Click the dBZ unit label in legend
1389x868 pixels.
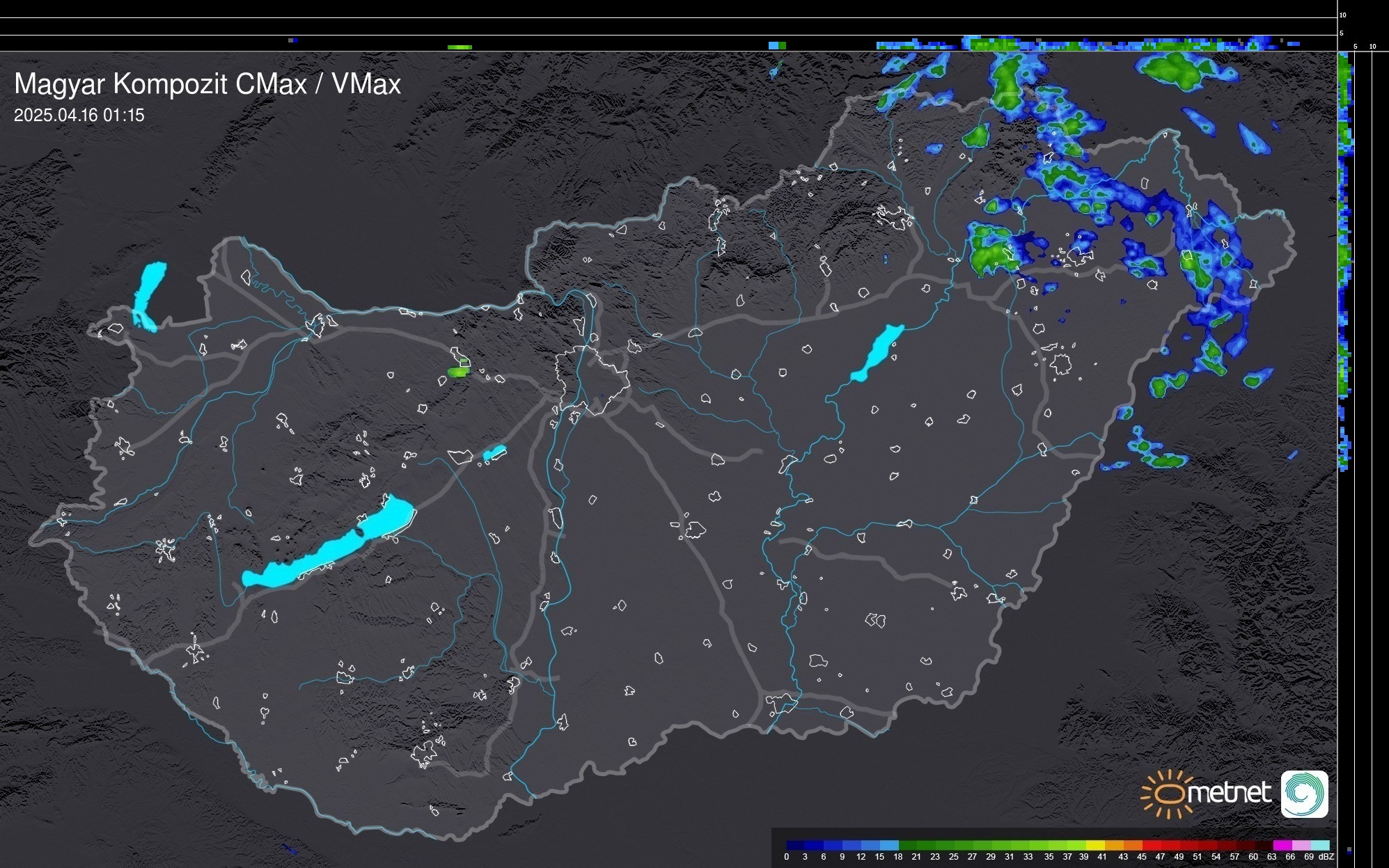(x=1326, y=857)
